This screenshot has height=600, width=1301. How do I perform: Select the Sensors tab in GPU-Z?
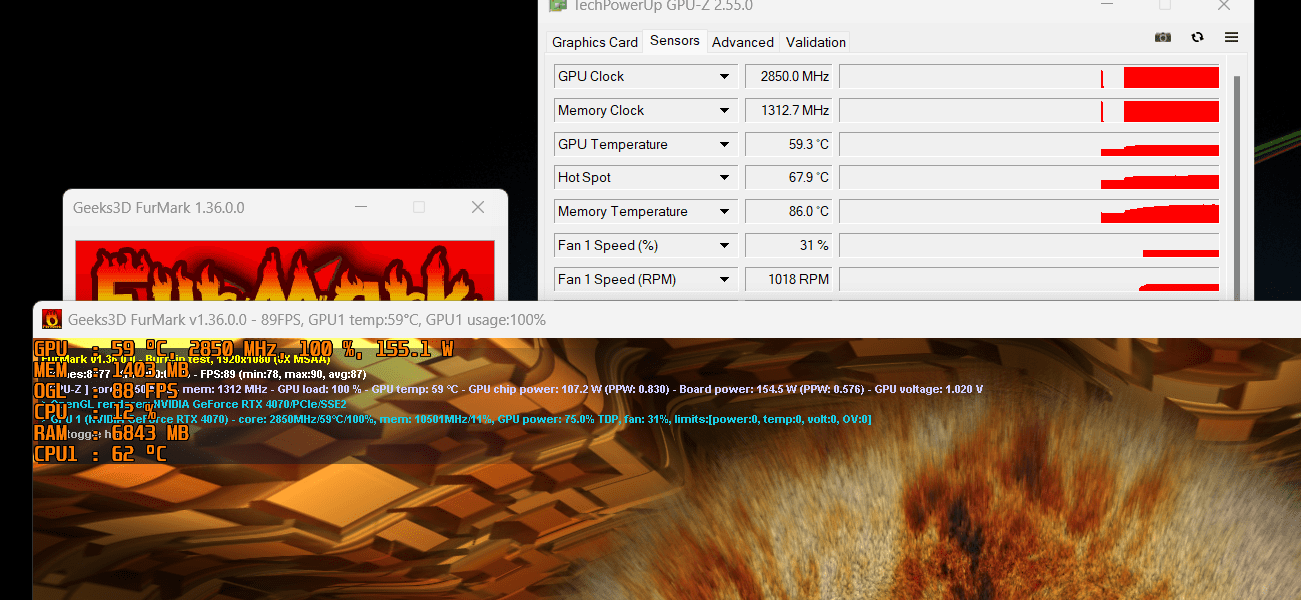[x=675, y=41]
